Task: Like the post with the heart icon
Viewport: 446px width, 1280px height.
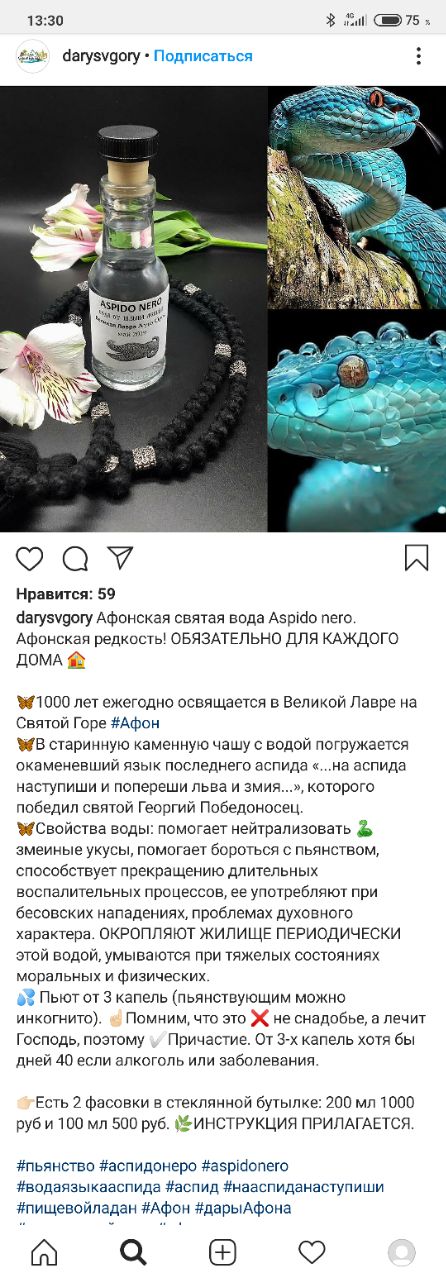Action: (x=31, y=558)
